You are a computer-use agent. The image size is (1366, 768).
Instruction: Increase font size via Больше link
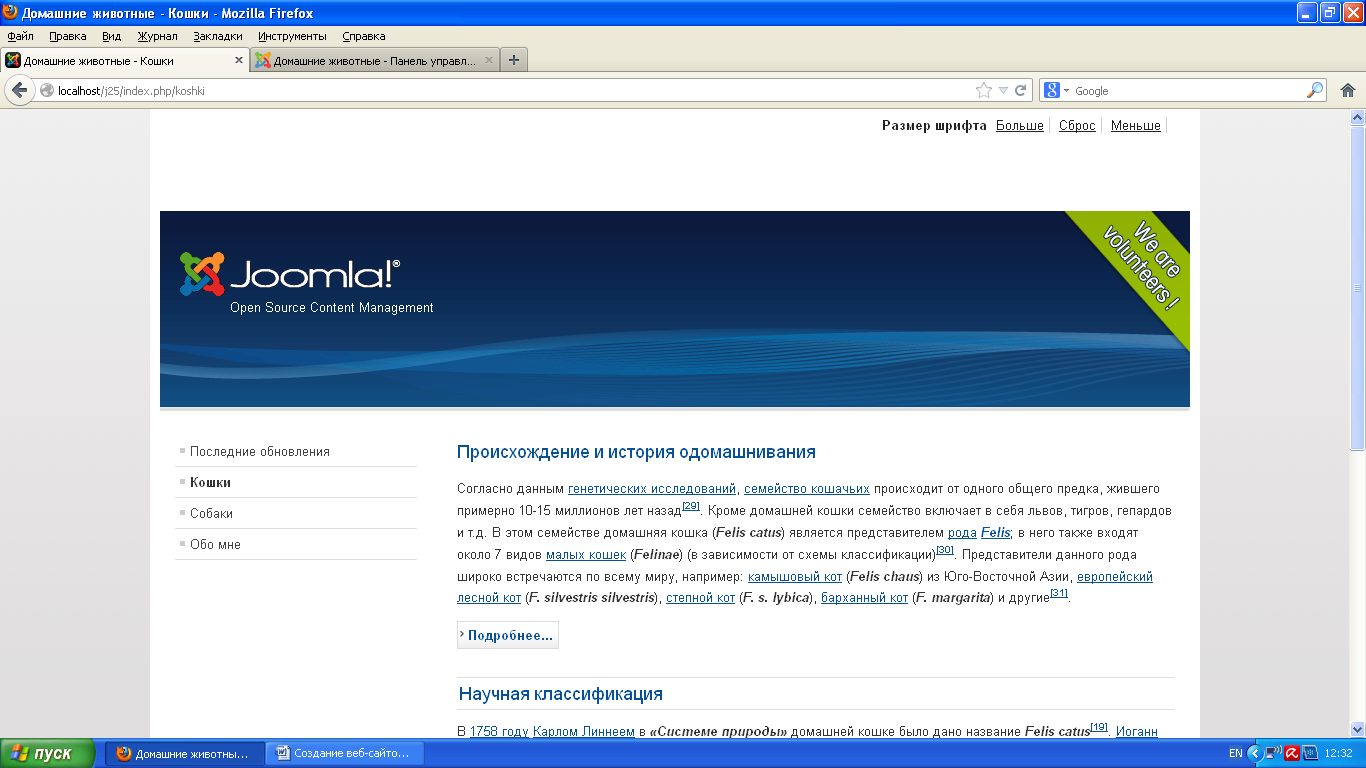click(1020, 126)
